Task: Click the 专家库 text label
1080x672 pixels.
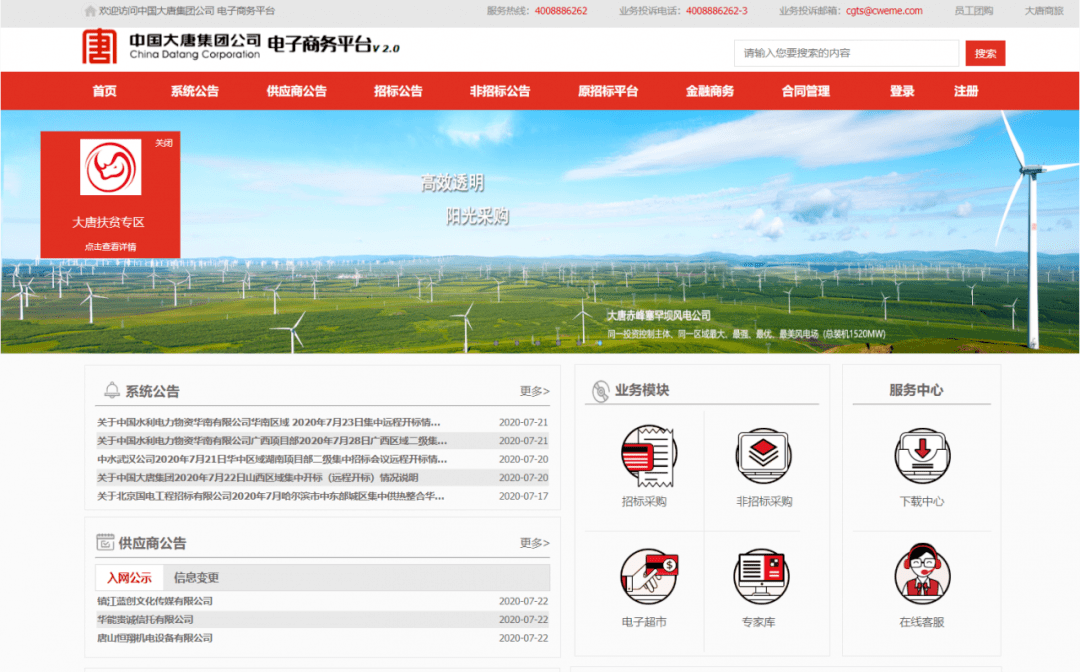Action: click(758, 622)
